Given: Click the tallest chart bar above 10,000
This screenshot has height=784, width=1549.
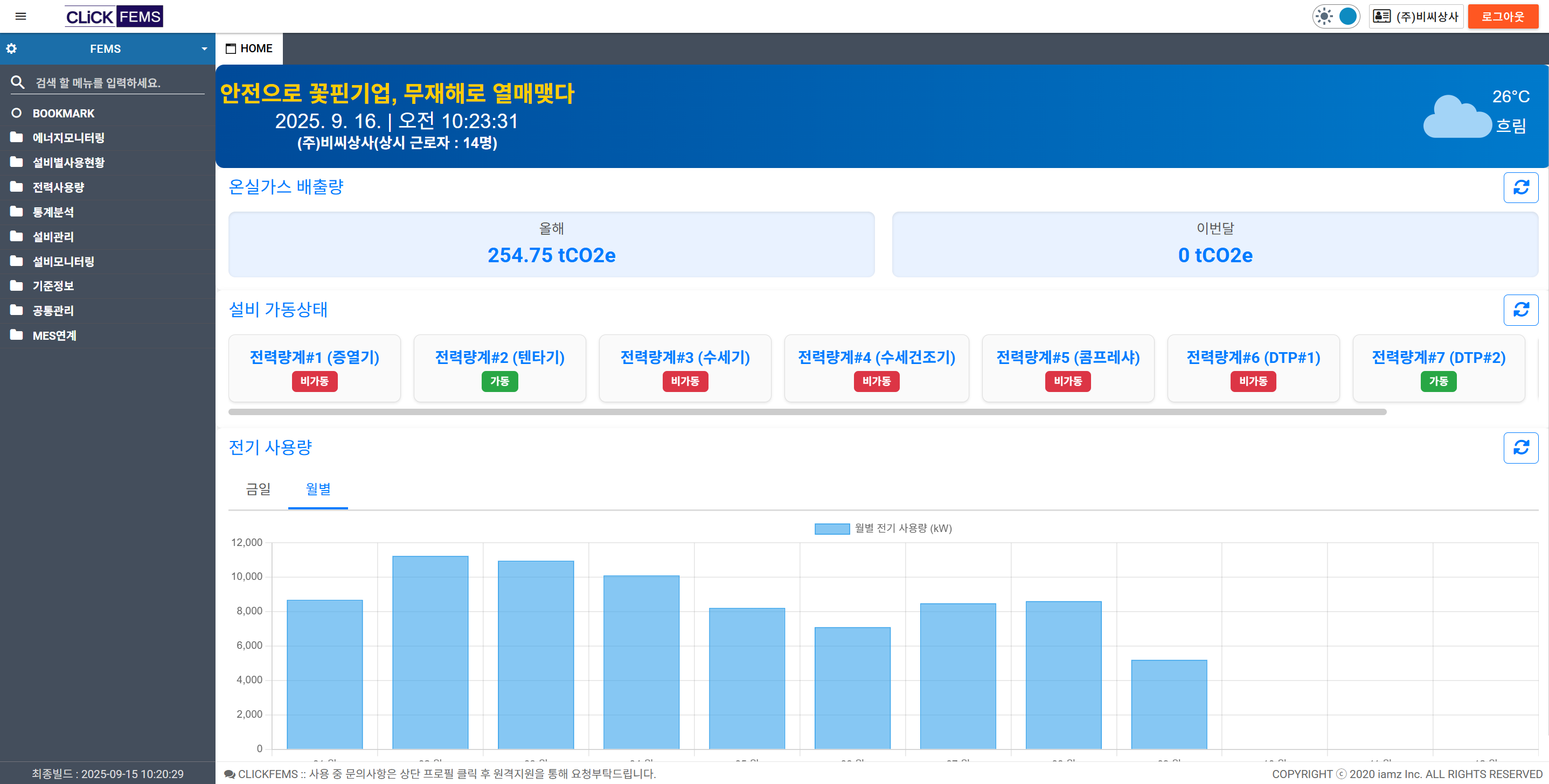Looking at the screenshot, I should [x=430, y=653].
